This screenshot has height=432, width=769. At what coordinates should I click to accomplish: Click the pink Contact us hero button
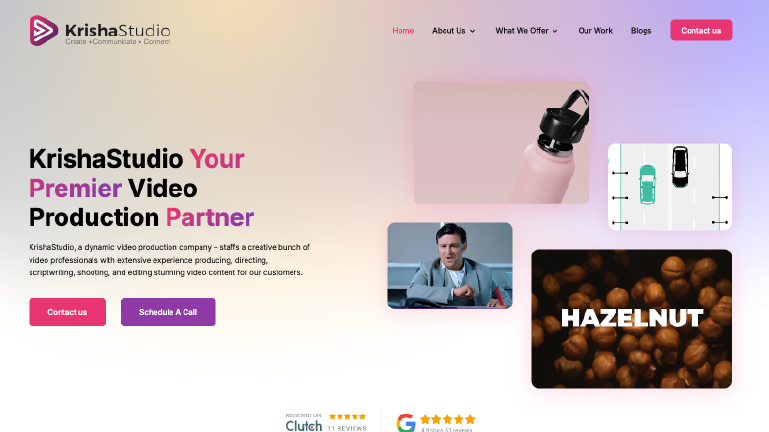68,312
